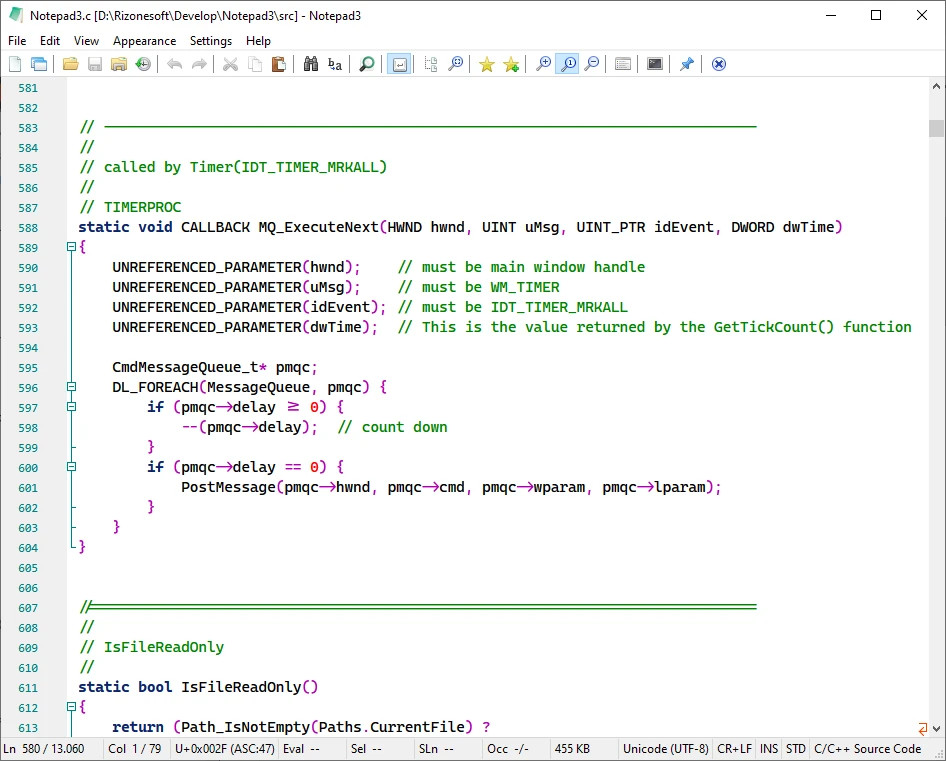Click the Zoom out magnifier icon

(x=592, y=64)
